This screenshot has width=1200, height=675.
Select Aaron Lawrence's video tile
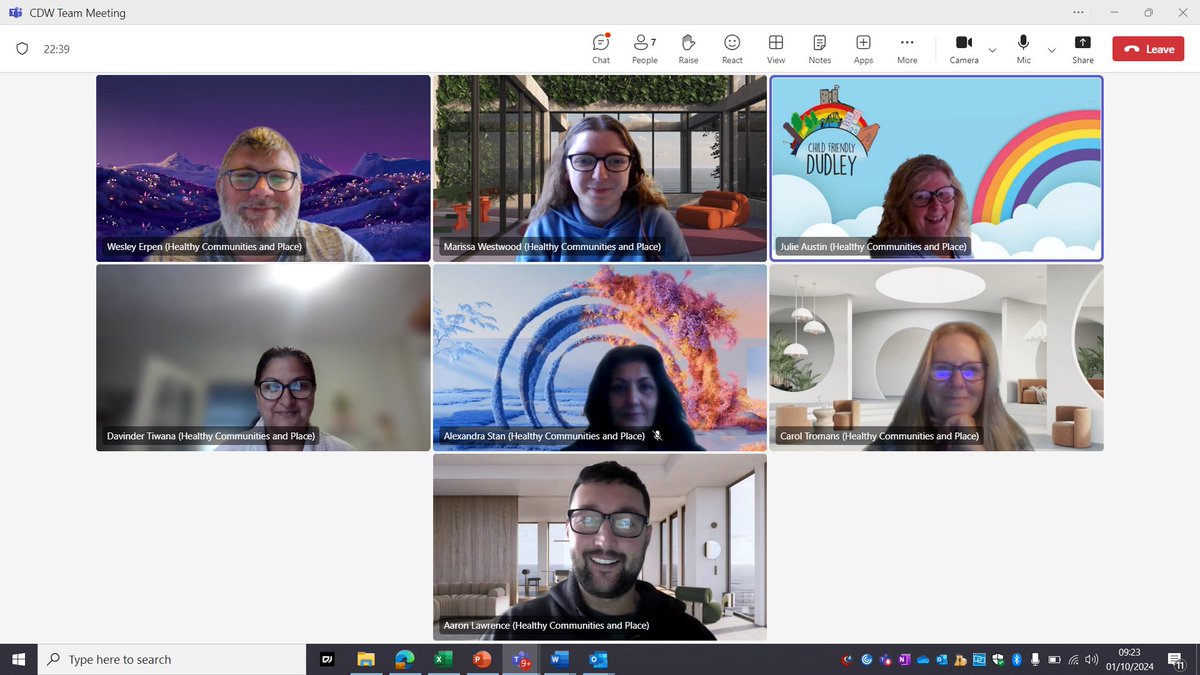click(600, 547)
